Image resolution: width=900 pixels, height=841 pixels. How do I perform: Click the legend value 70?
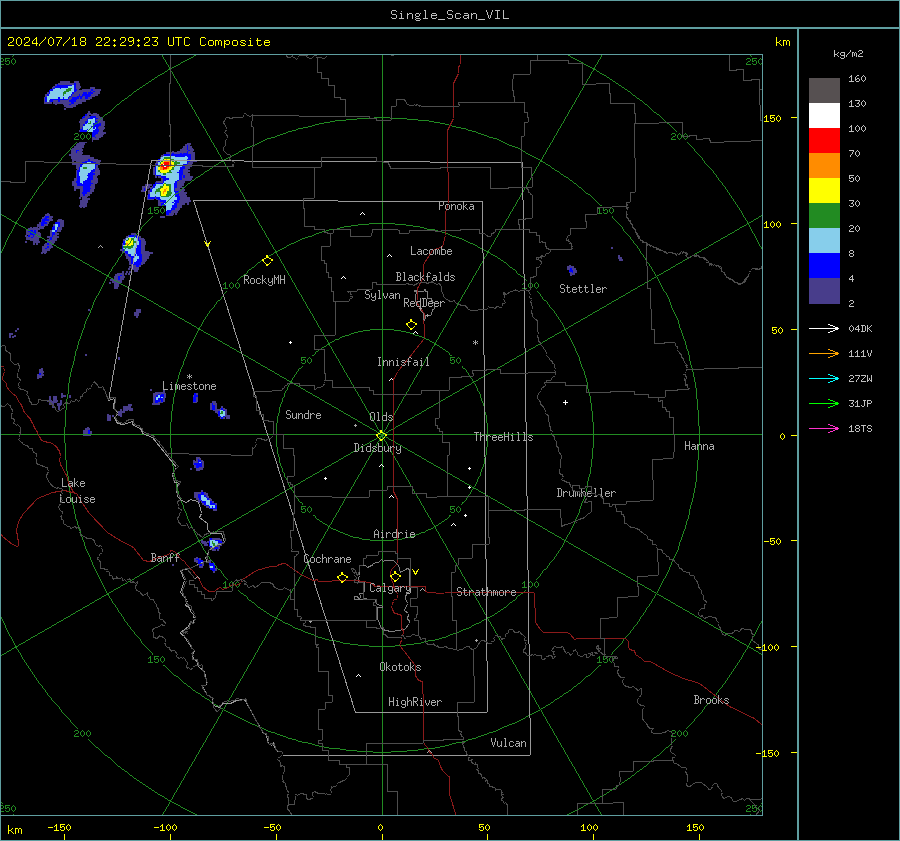(x=854, y=153)
